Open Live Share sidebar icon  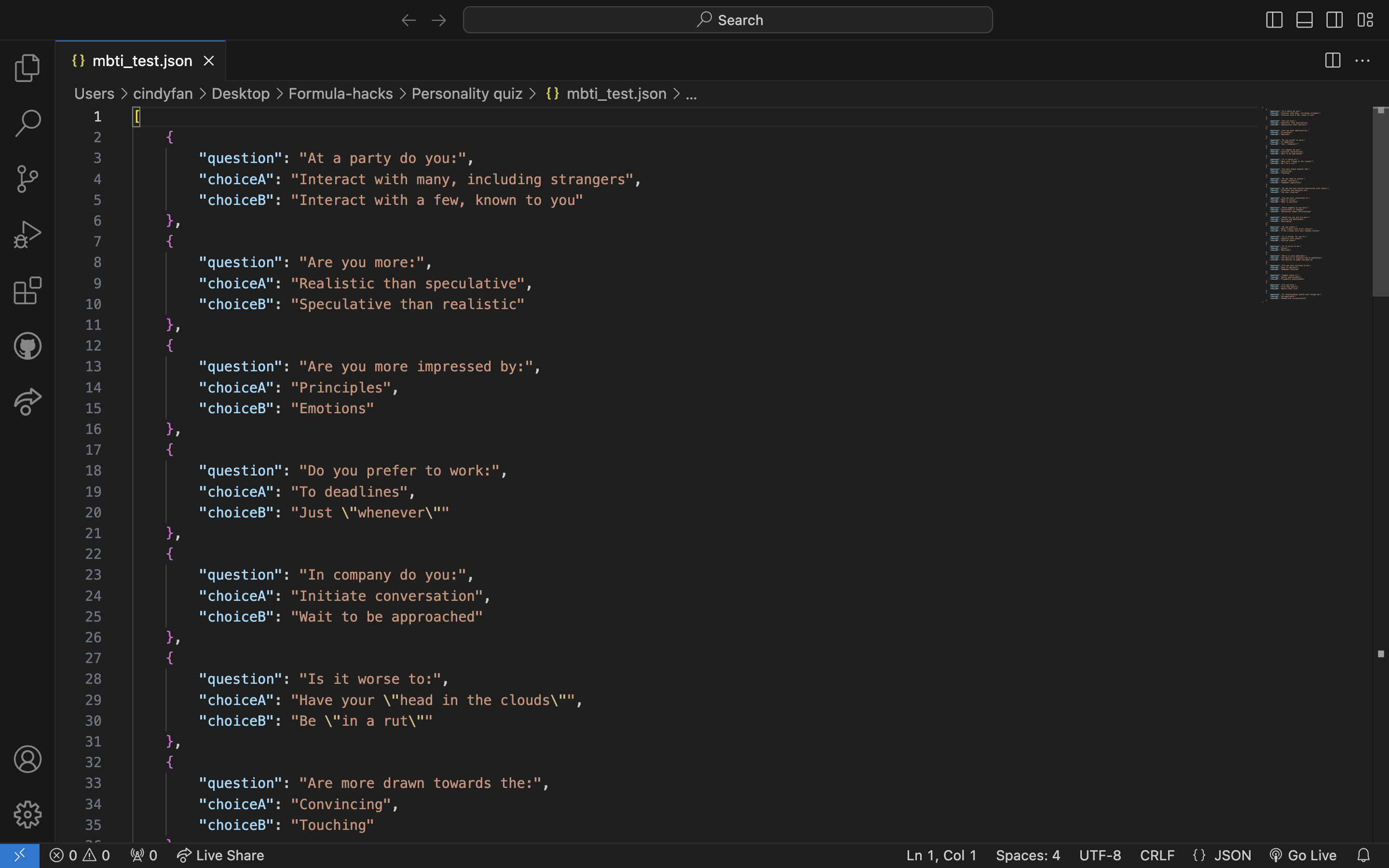(27, 401)
